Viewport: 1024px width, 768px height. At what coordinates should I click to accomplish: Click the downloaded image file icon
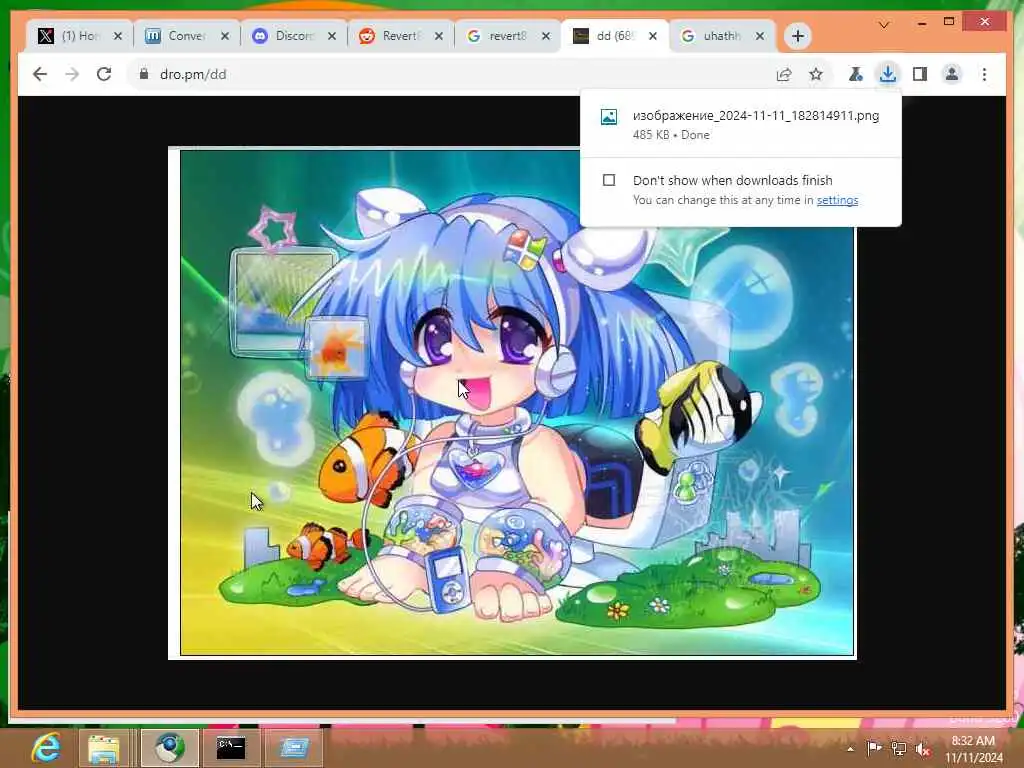click(x=609, y=117)
